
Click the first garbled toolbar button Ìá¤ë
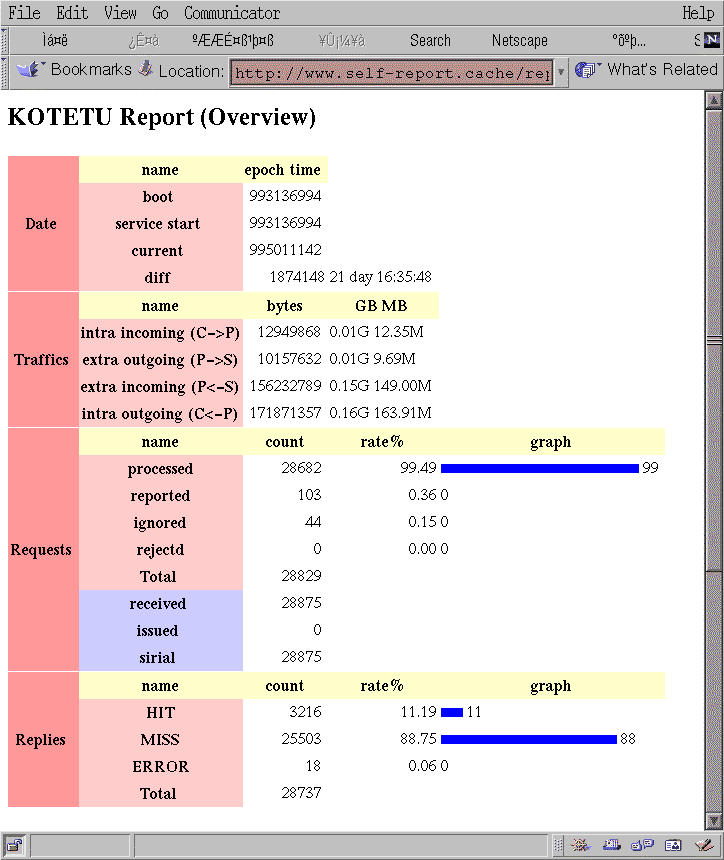point(55,41)
